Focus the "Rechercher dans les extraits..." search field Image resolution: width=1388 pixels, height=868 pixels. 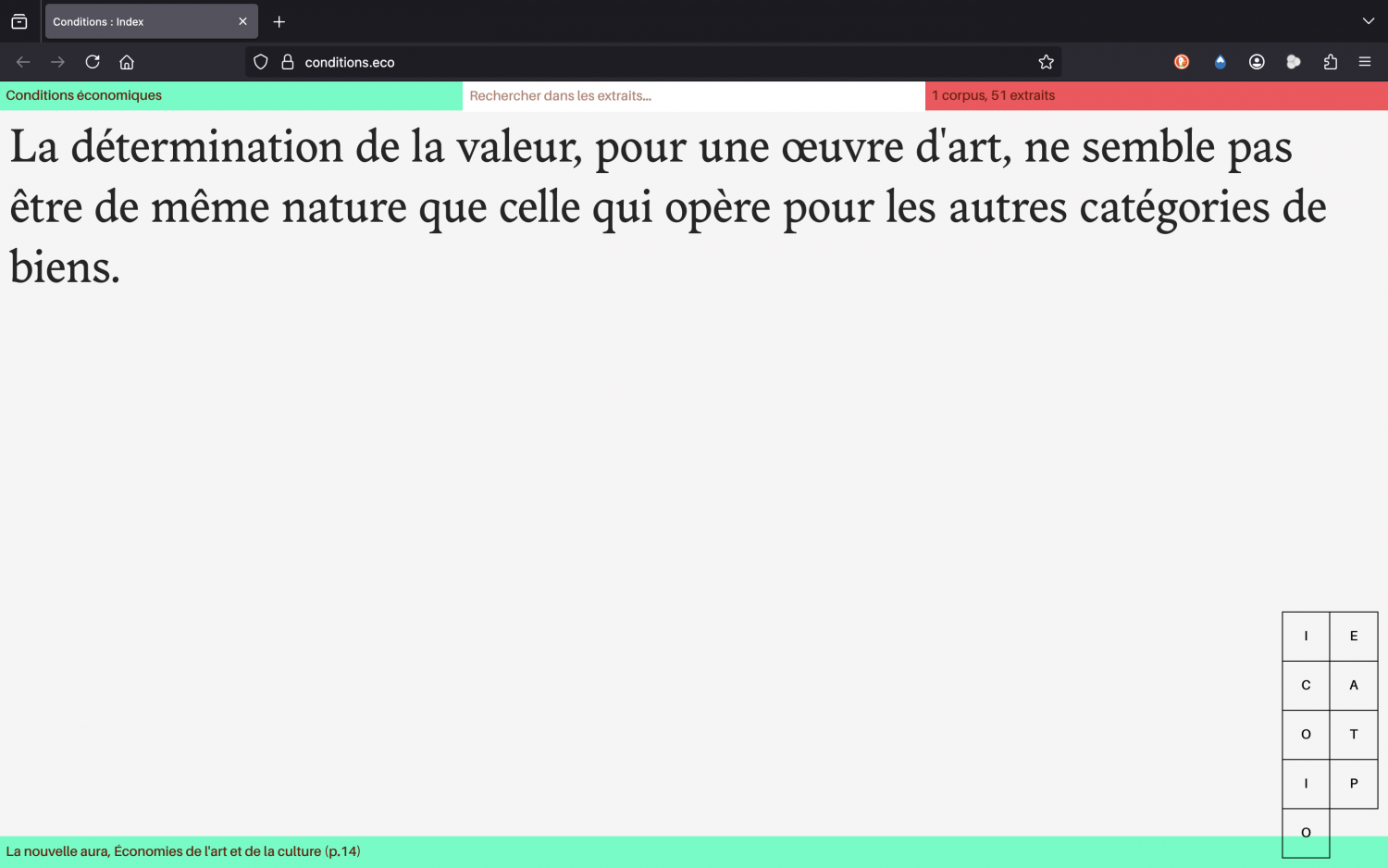pyautogui.click(x=692, y=95)
